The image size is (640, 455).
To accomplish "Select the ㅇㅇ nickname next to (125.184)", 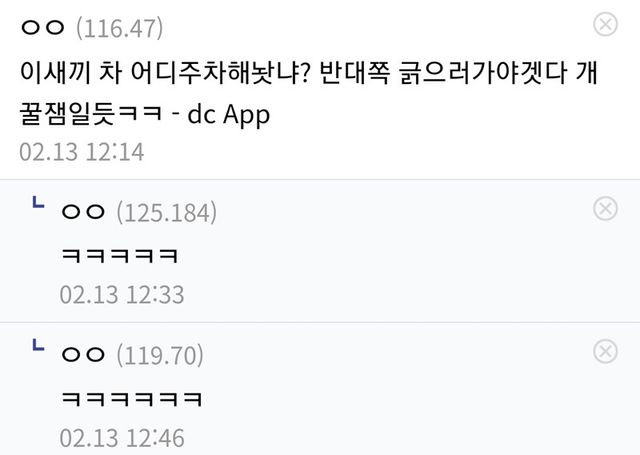I will point(83,212).
